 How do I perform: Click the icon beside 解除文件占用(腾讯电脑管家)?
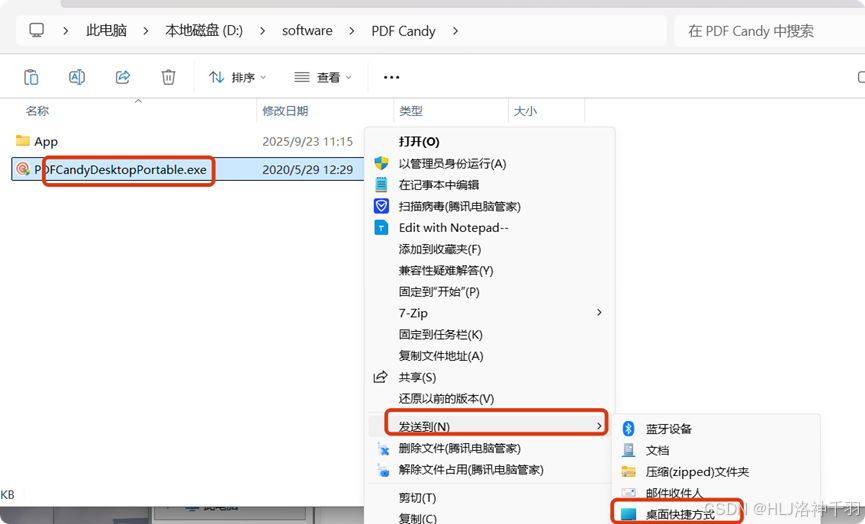(382, 470)
